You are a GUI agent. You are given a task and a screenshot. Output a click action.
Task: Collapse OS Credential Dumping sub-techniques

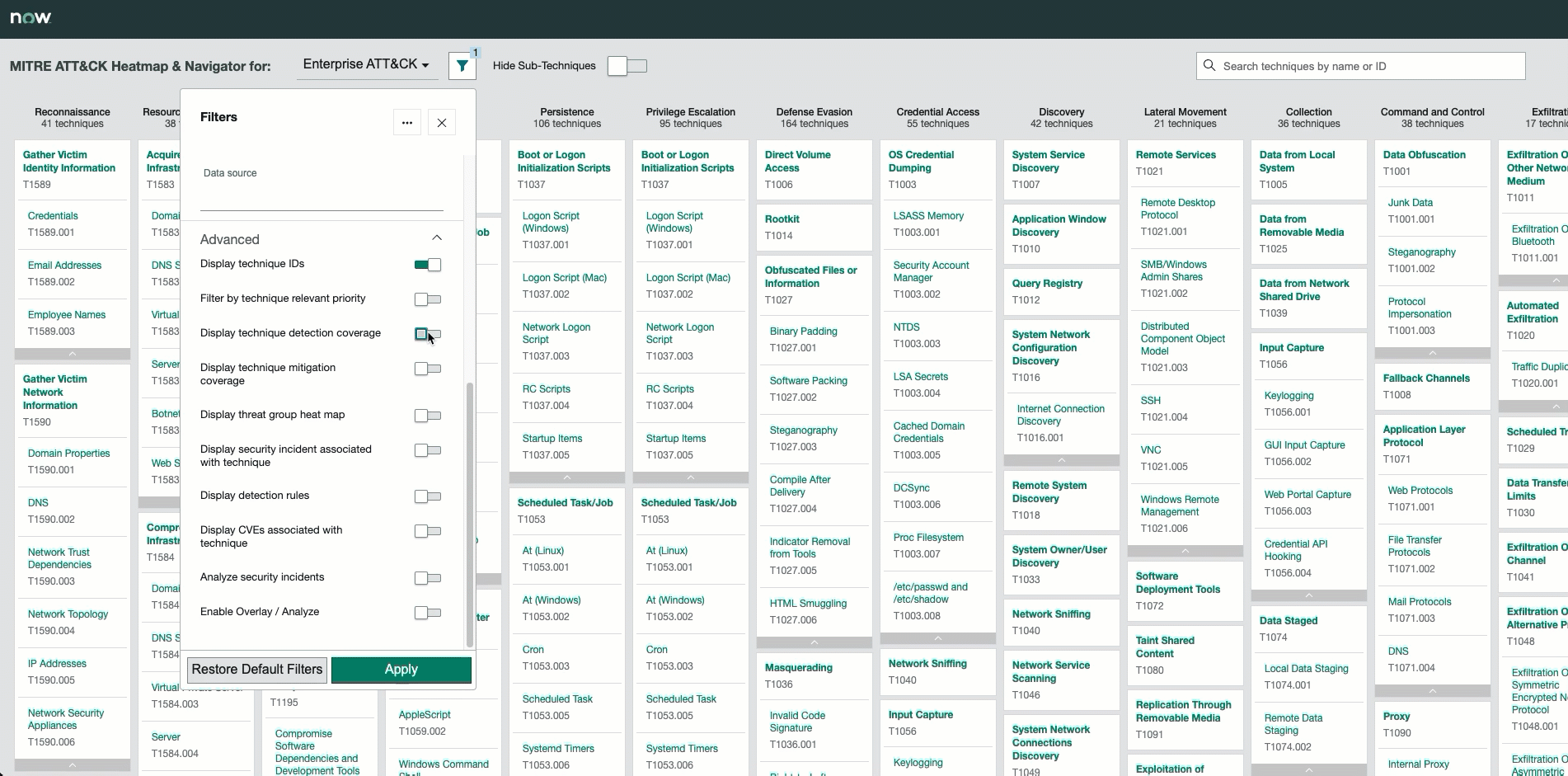[938, 638]
